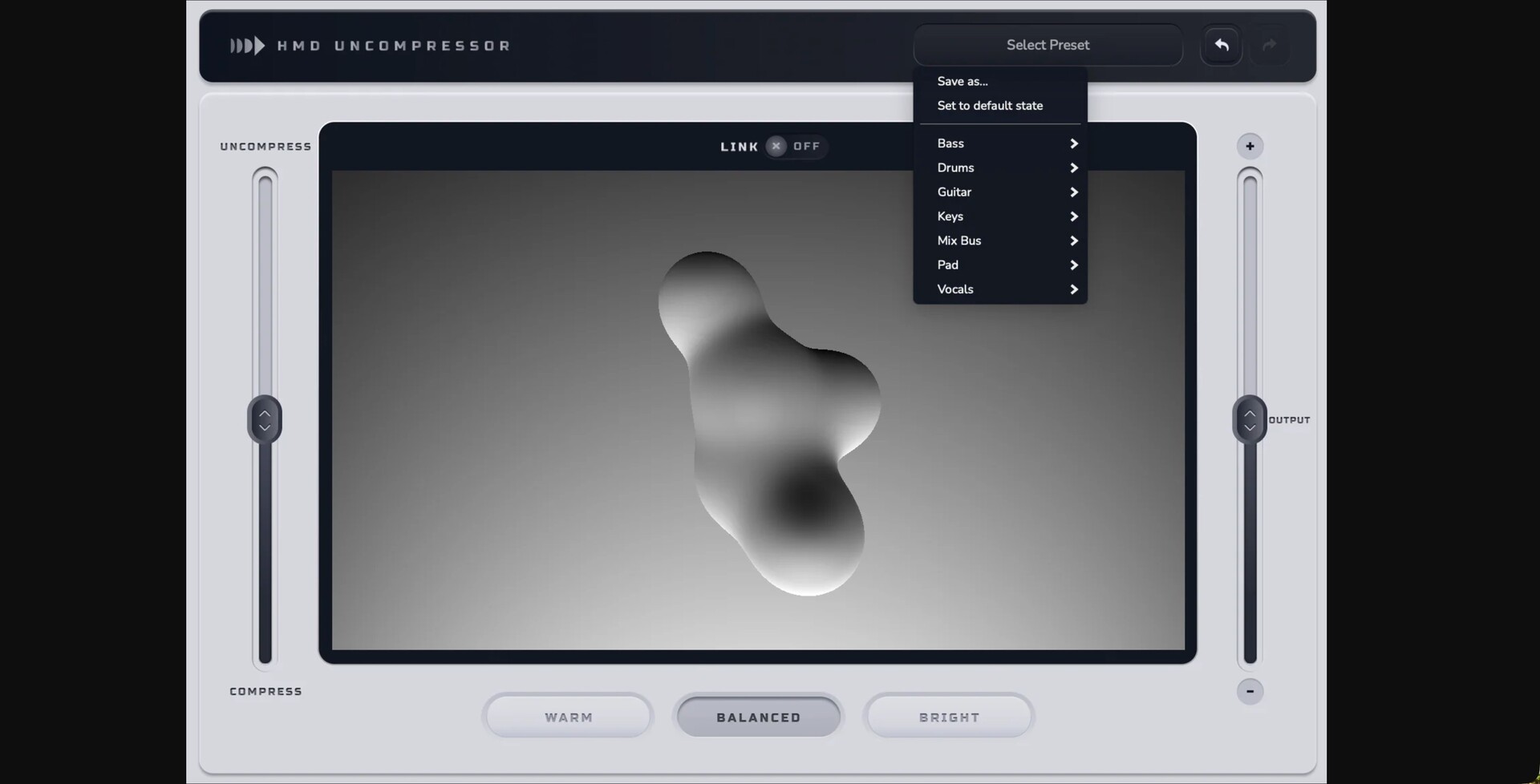Click the up-down arrows on the OUTPUT handle
Viewport: 1540px width, 784px height.
click(1250, 419)
